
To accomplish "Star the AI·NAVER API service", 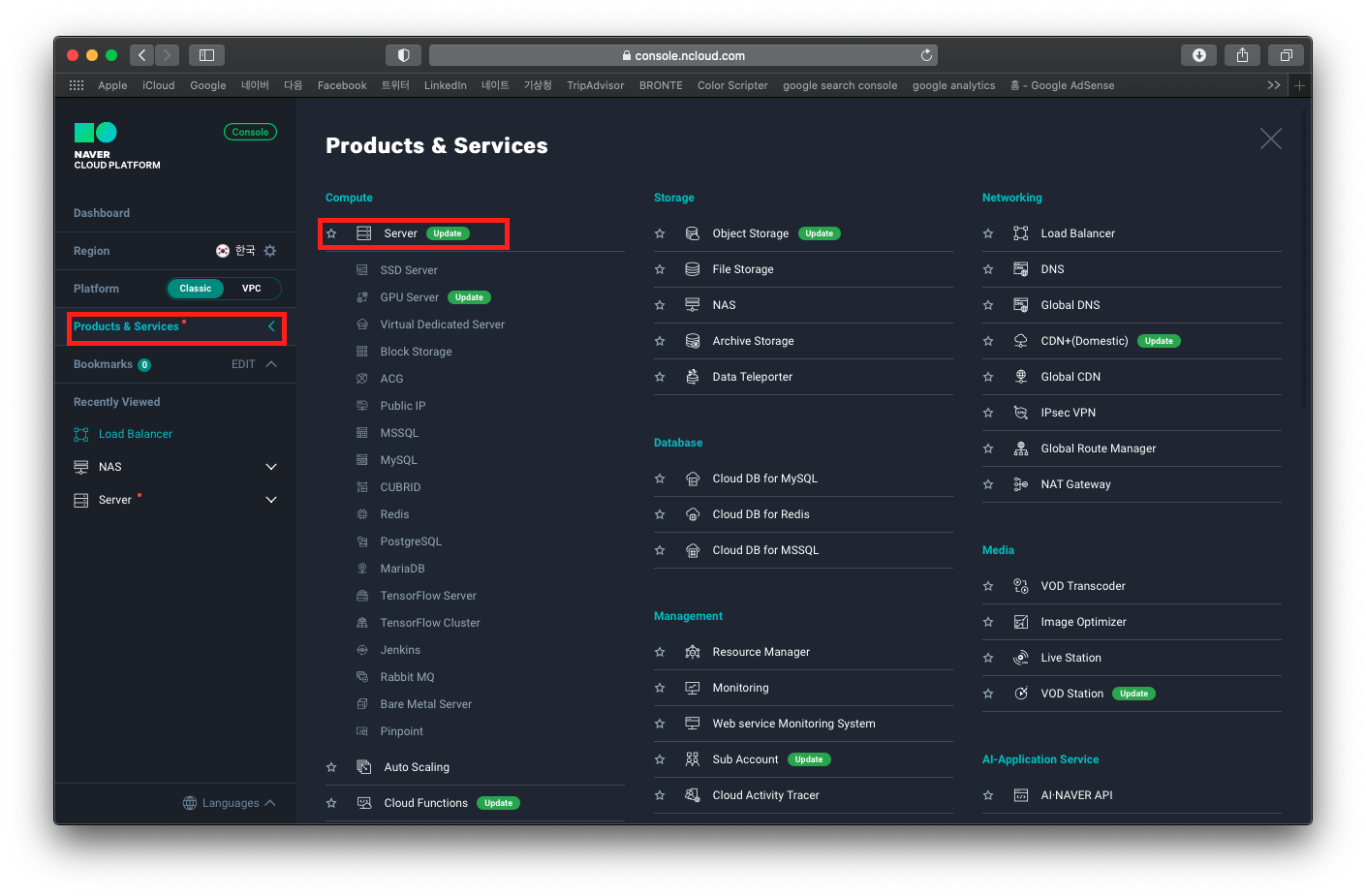I will coord(988,795).
